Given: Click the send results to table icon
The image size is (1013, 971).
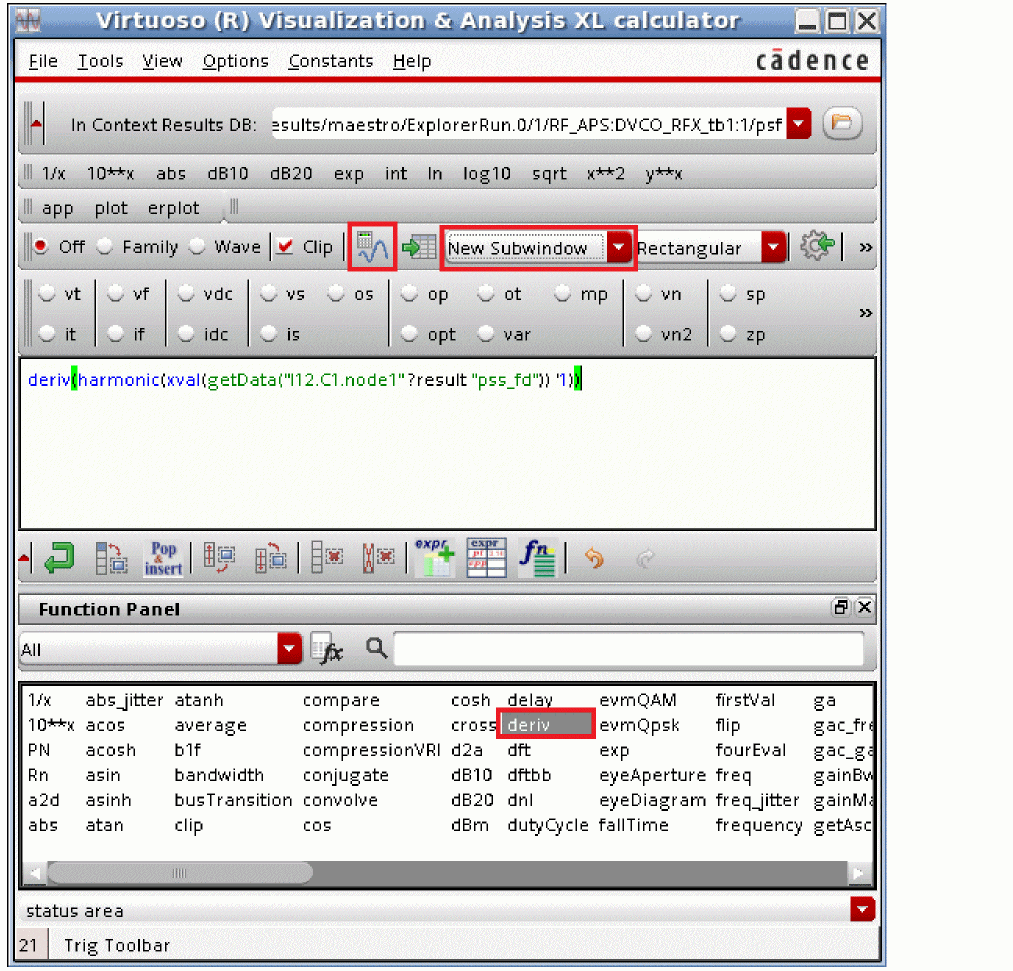Looking at the screenshot, I should pyautogui.click(x=419, y=248).
